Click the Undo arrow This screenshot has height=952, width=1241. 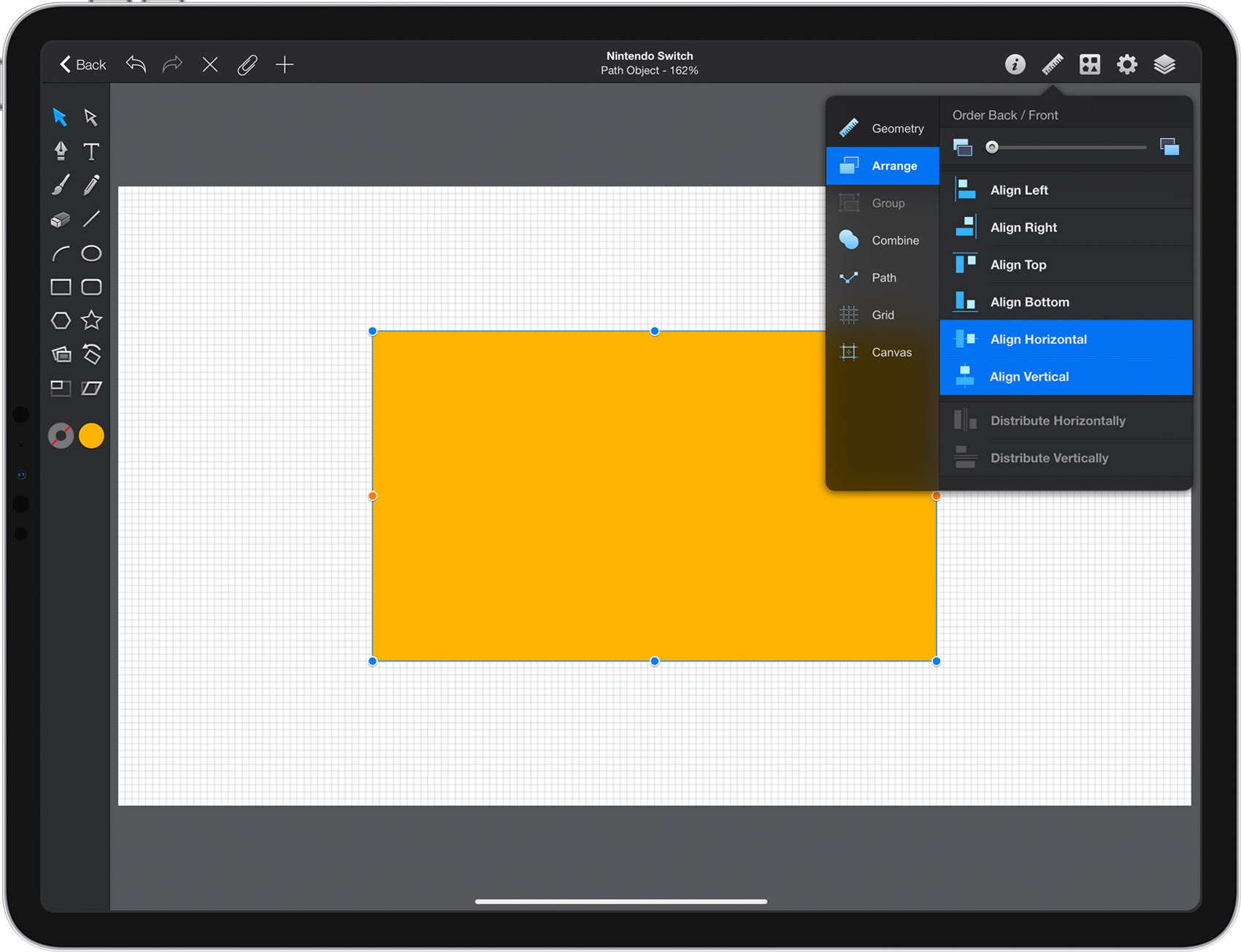tap(136, 64)
